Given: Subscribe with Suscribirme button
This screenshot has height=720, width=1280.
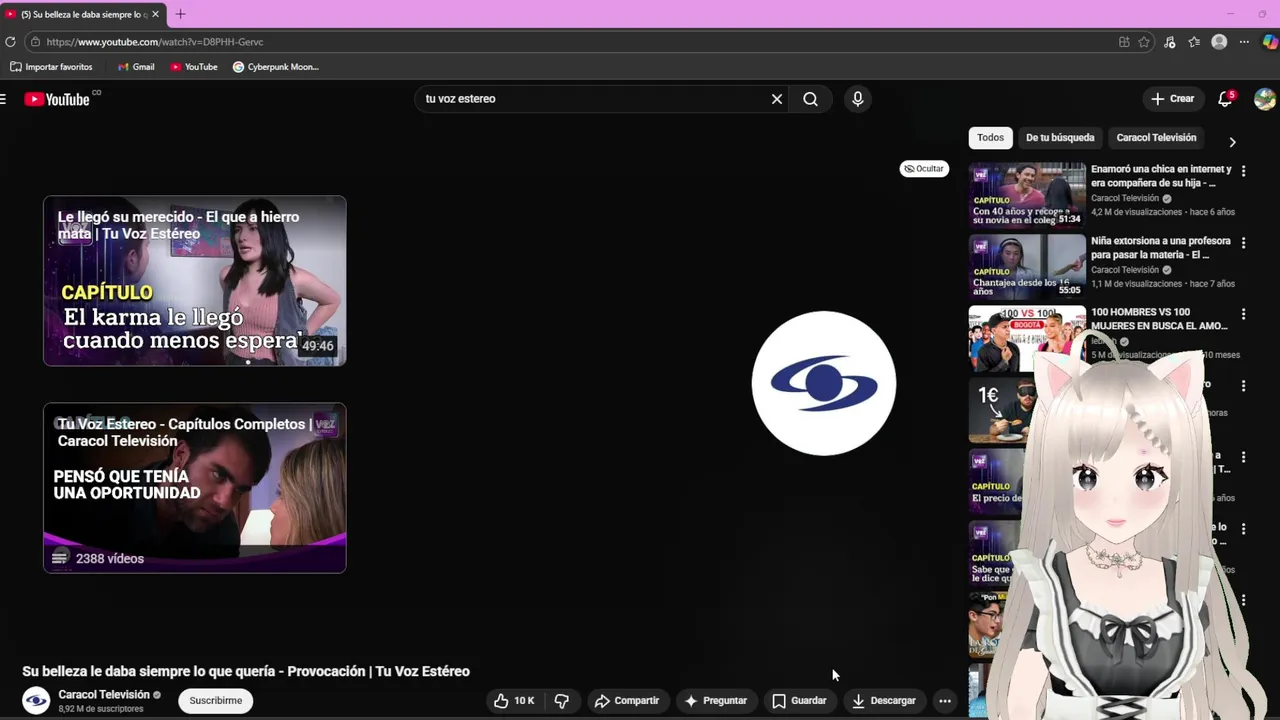Looking at the screenshot, I should [216, 701].
